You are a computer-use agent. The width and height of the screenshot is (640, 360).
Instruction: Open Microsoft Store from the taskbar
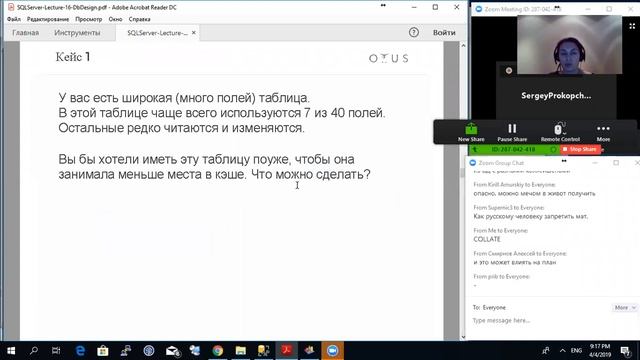click(x=103, y=351)
